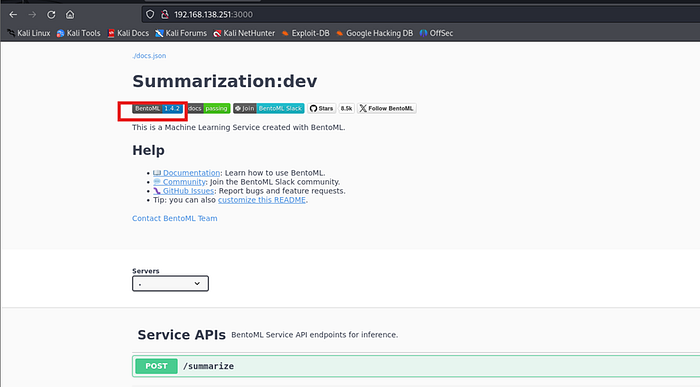Open the ./docs.json link
This screenshot has height=387, width=700.
149,56
